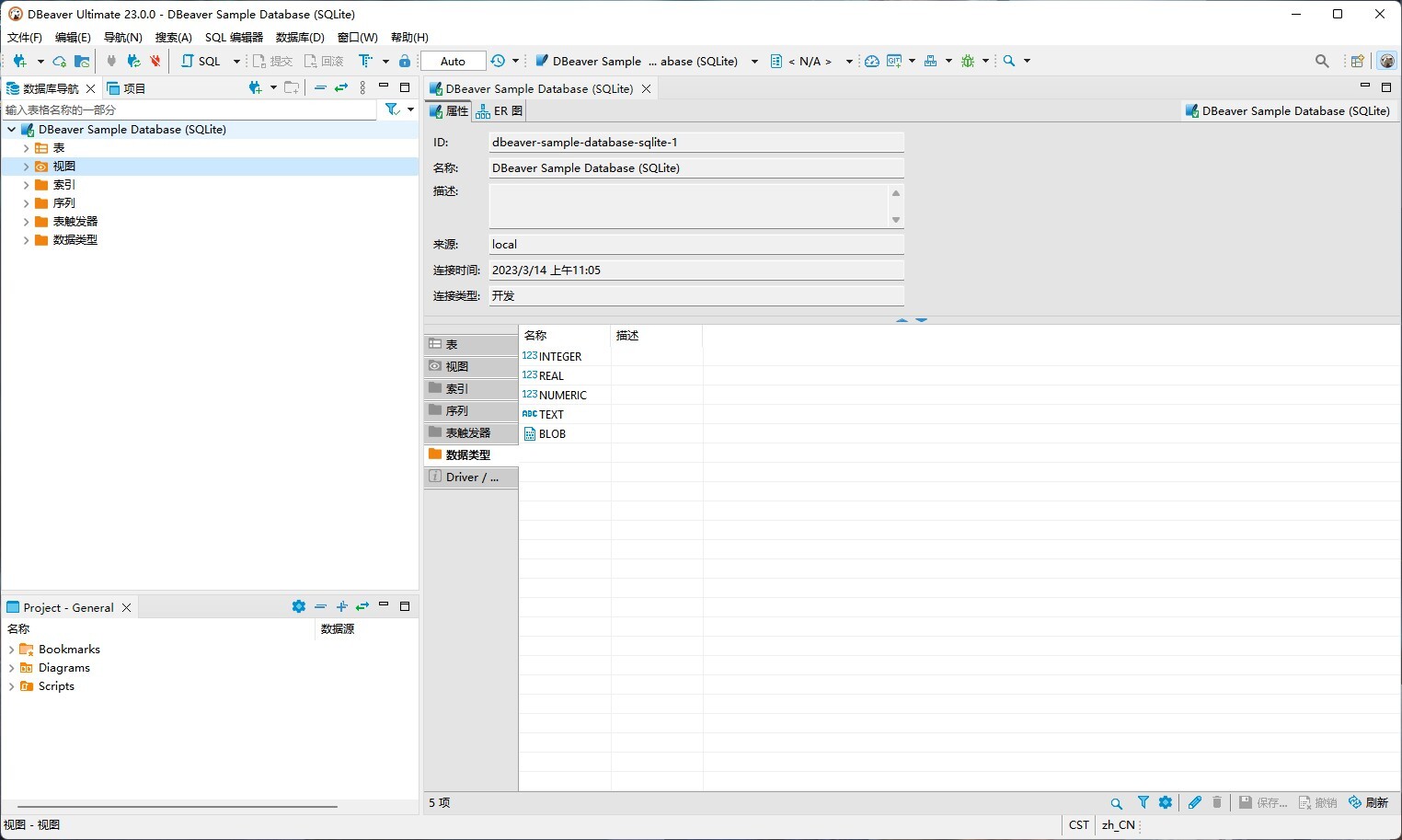Viewport: 1402px width, 840px height.
Task: Click the red Disconnect plug icon
Action: [155, 61]
